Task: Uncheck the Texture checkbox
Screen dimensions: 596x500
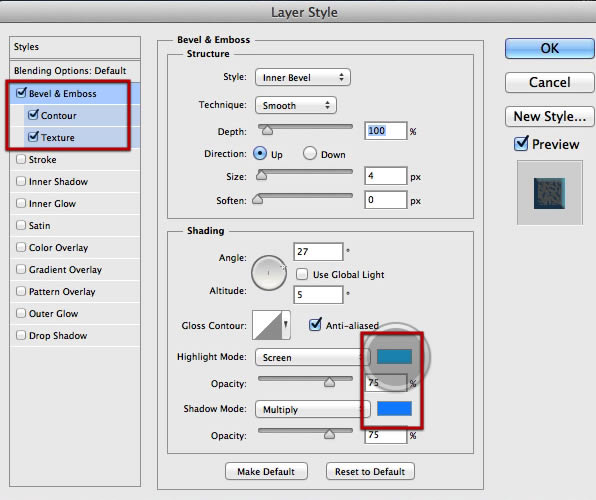Action: [33, 137]
